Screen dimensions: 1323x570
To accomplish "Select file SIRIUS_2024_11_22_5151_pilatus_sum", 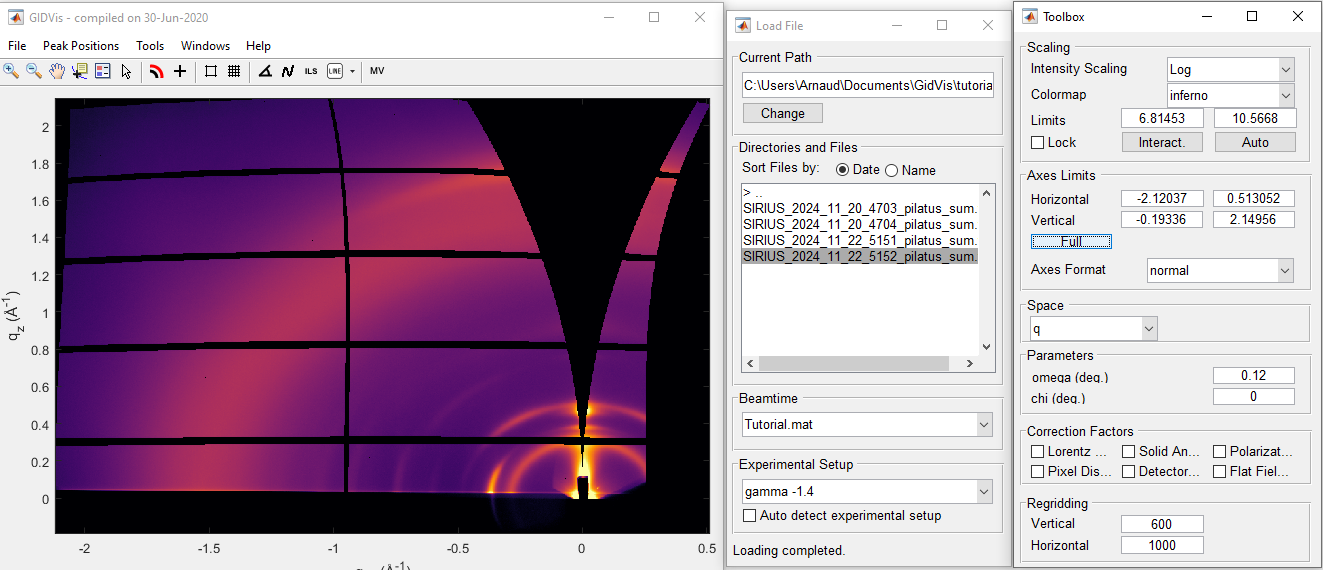I will point(859,240).
